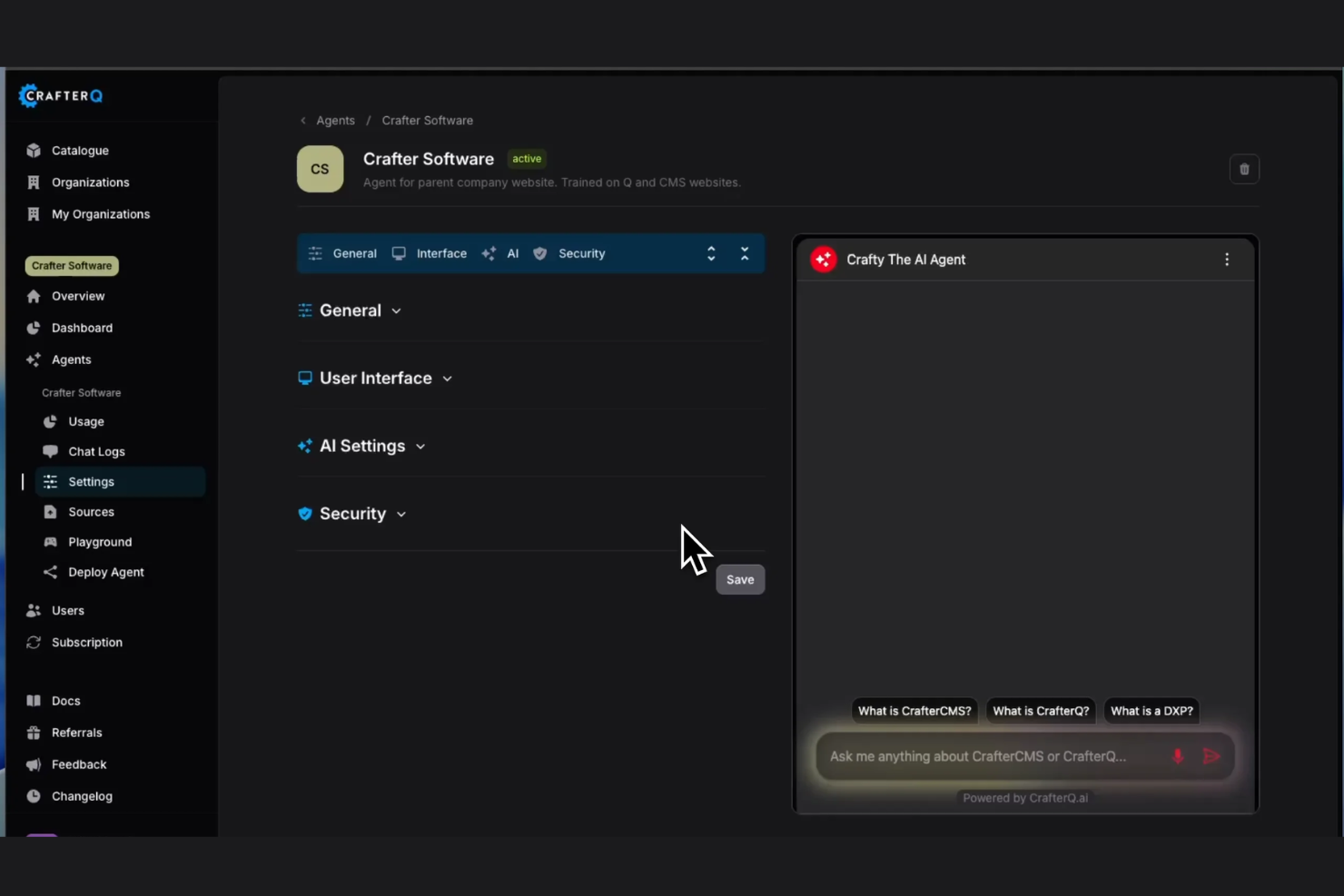This screenshot has width=1344, height=896.
Task: Click the Agents sparkle icon in sidebar
Action: point(34,359)
